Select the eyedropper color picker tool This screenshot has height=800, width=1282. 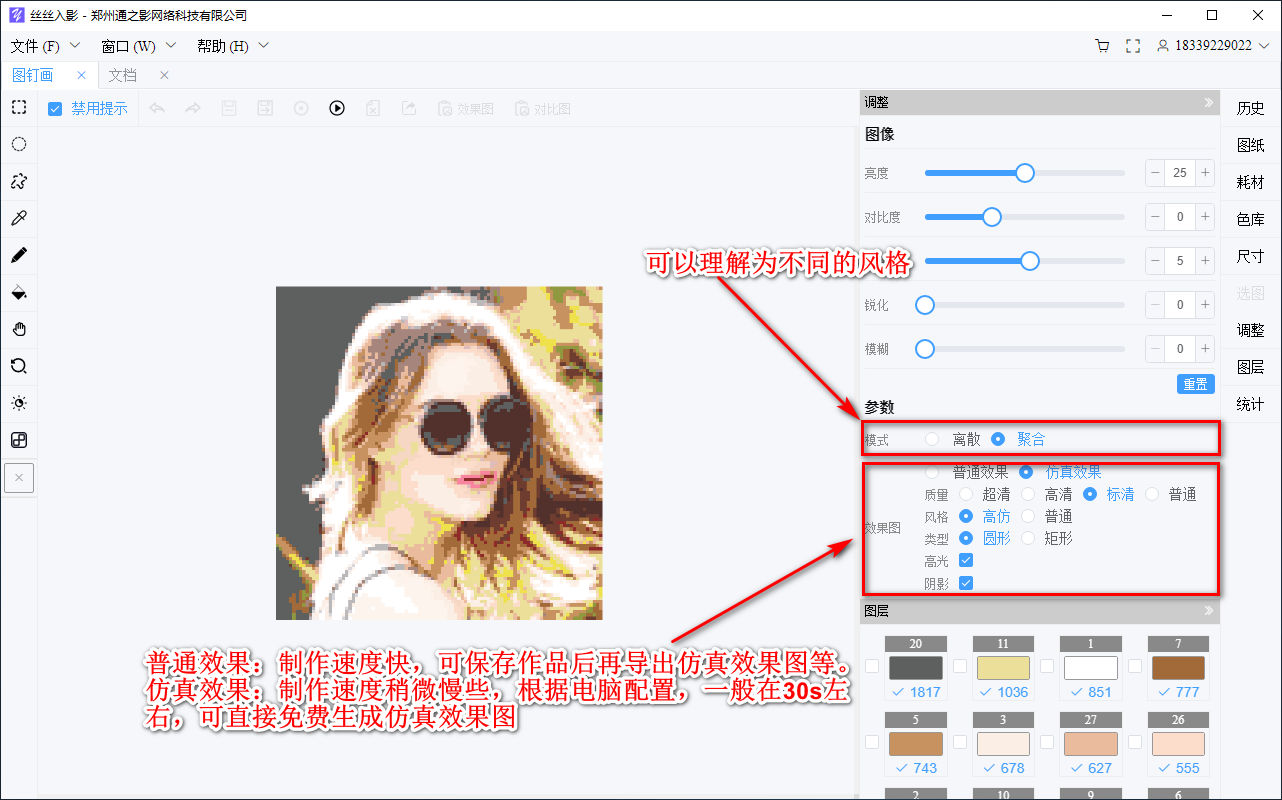click(x=18, y=218)
